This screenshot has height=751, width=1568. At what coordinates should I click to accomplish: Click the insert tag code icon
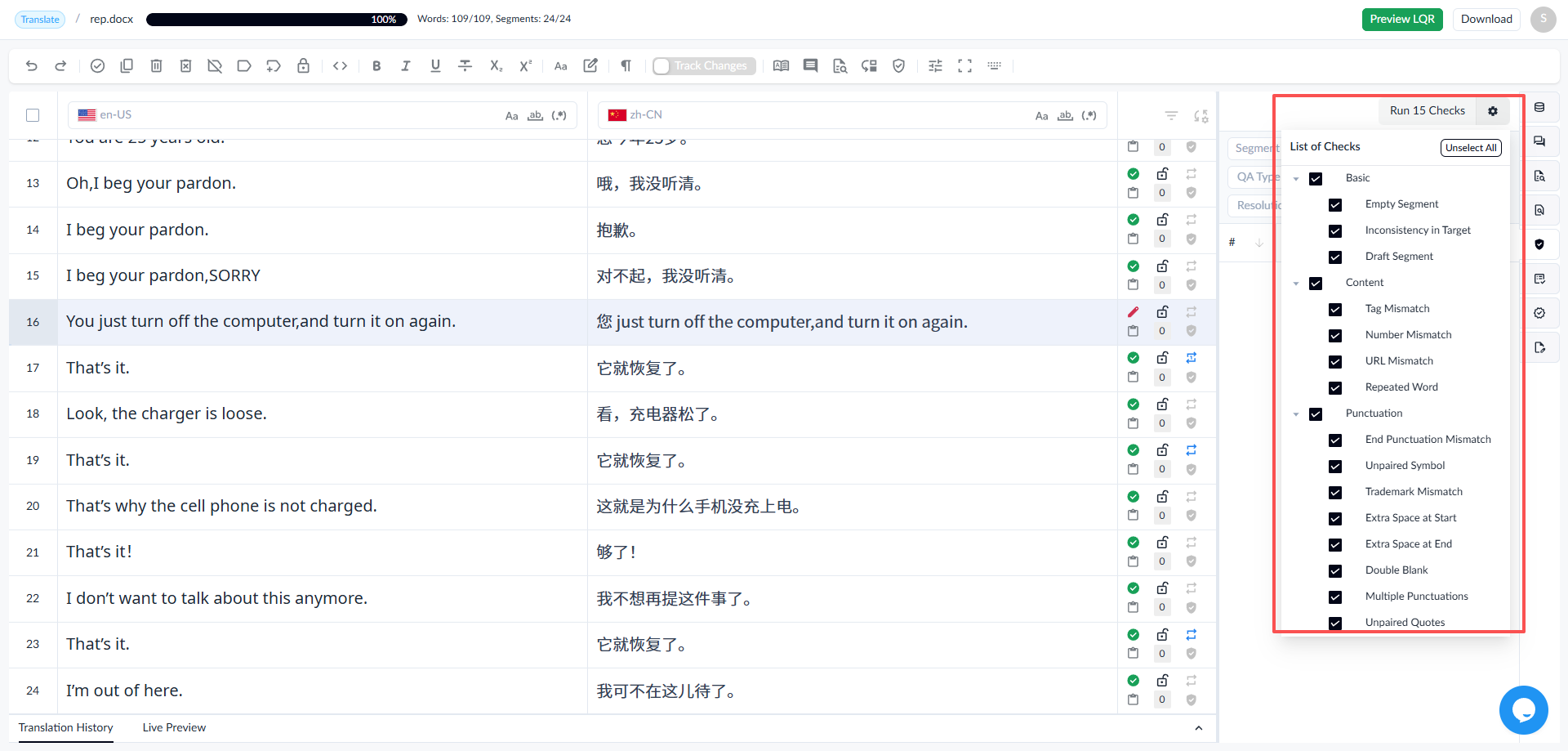tap(341, 66)
